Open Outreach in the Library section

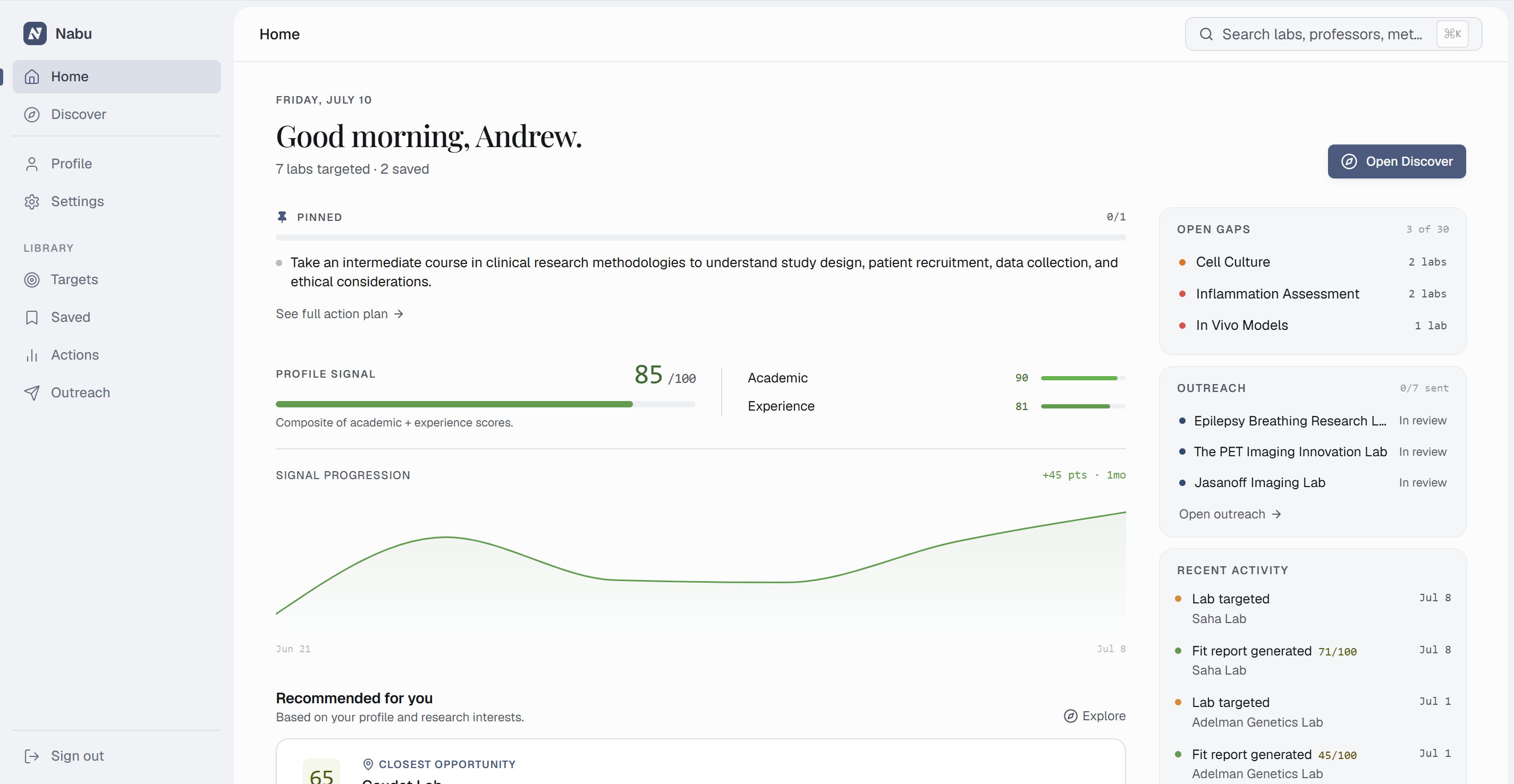116,393
